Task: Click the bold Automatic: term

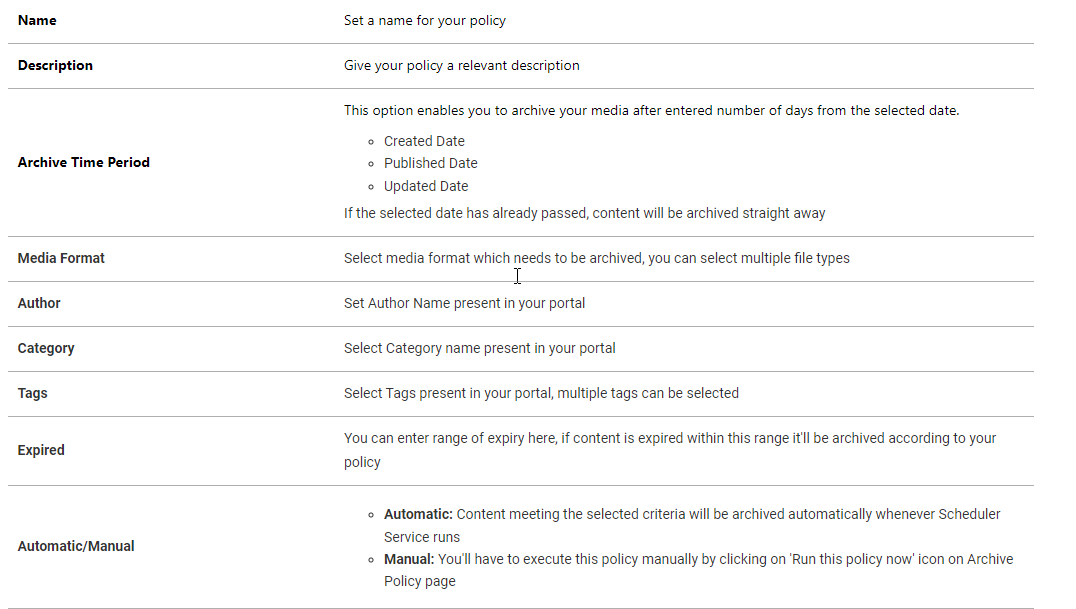Action: [418, 514]
